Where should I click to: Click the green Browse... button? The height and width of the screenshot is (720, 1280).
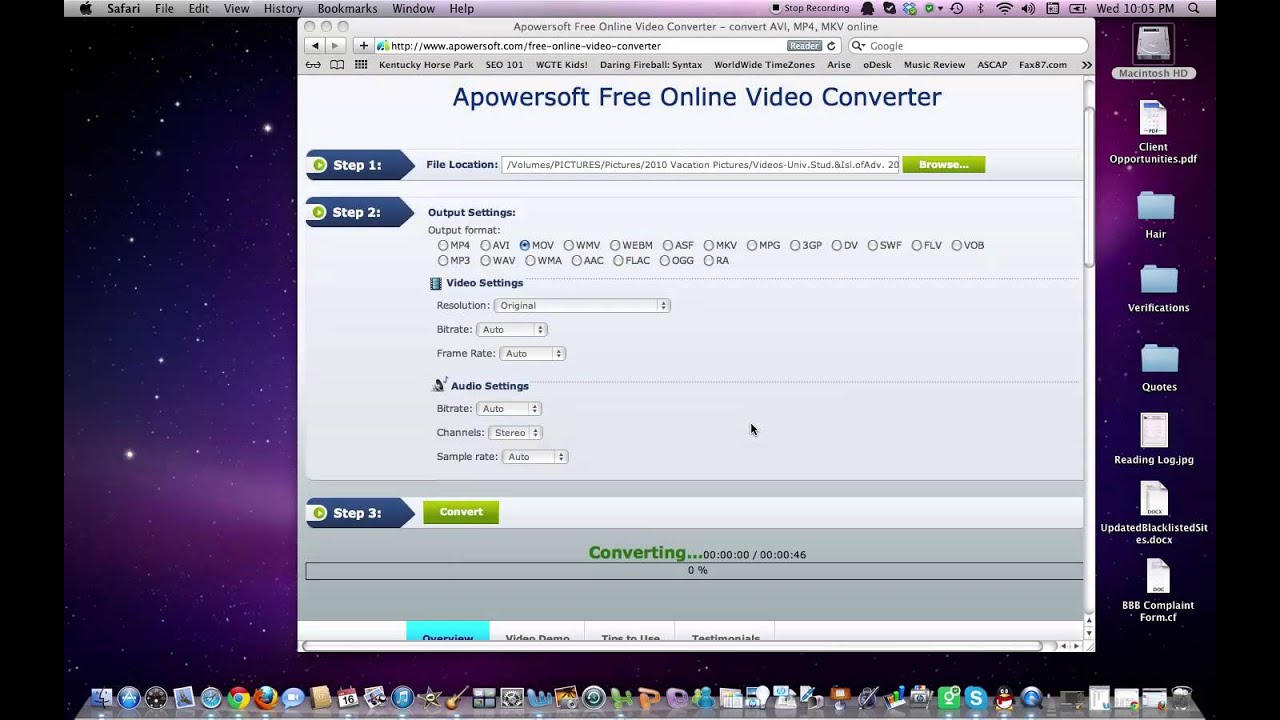click(x=943, y=164)
